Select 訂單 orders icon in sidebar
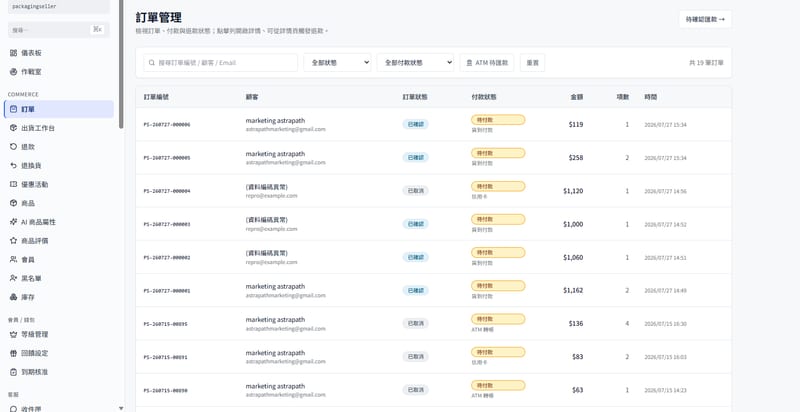 pyautogui.click(x=14, y=109)
